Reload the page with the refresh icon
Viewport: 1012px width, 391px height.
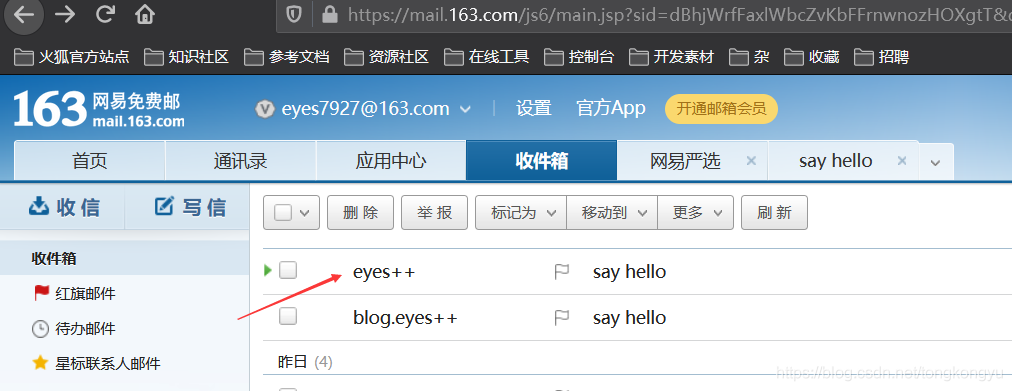(x=105, y=15)
